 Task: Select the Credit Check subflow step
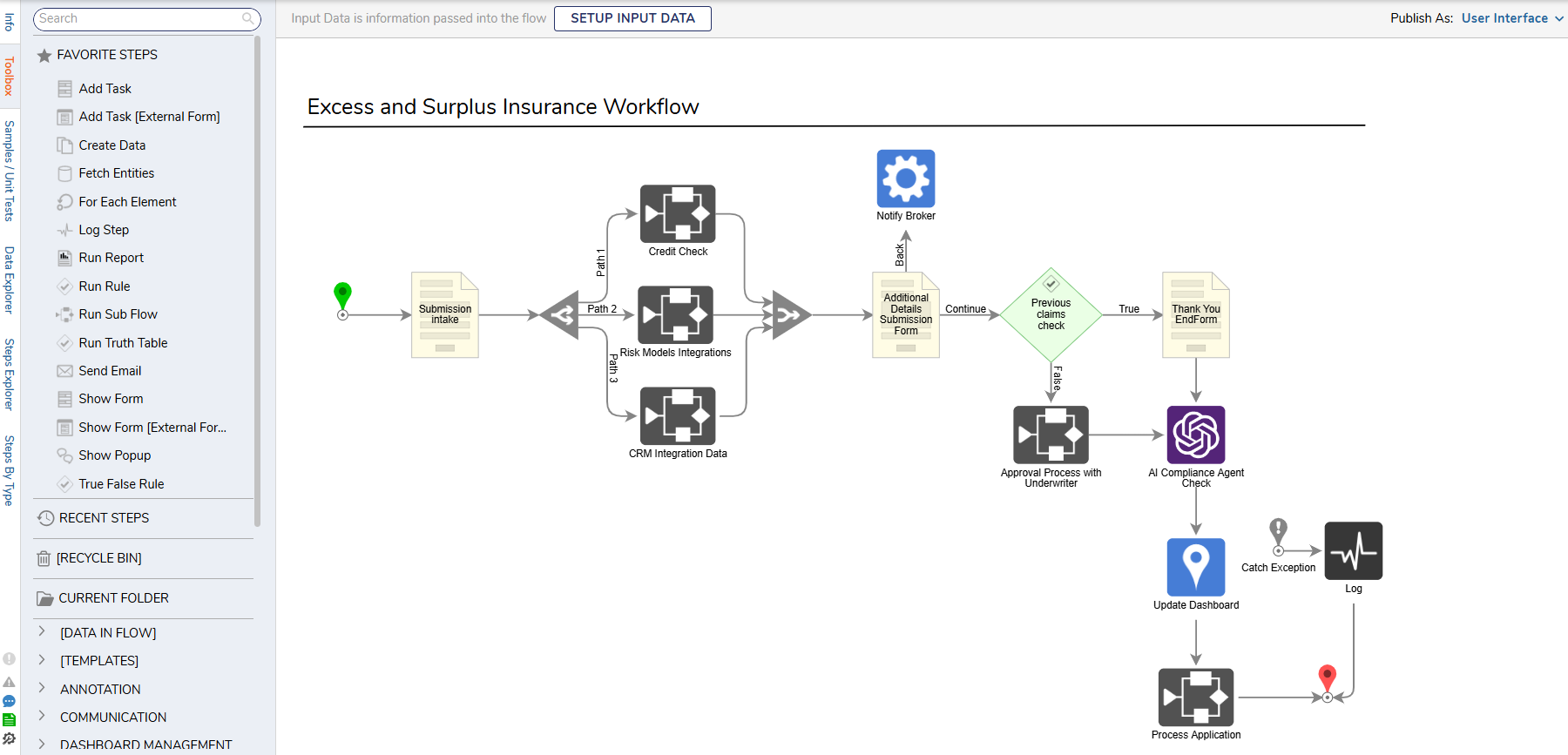click(678, 213)
